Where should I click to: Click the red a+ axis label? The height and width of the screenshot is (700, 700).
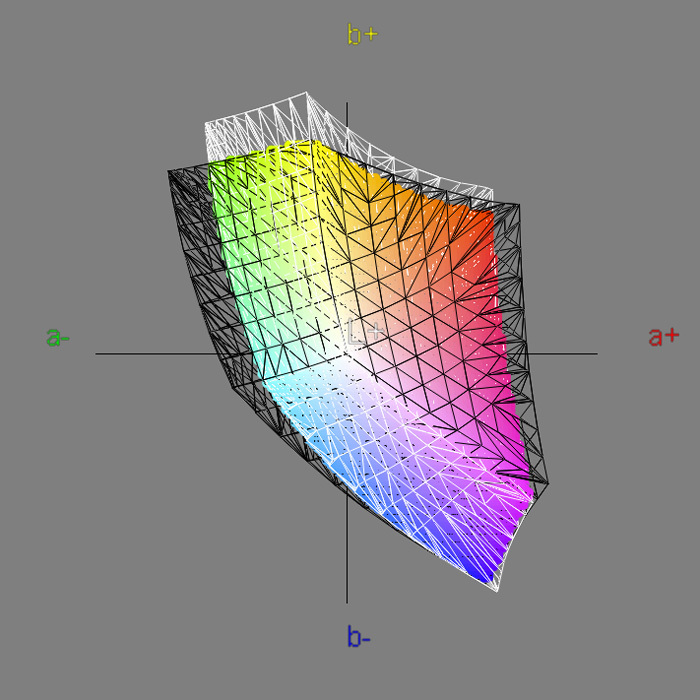click(663, 337)
